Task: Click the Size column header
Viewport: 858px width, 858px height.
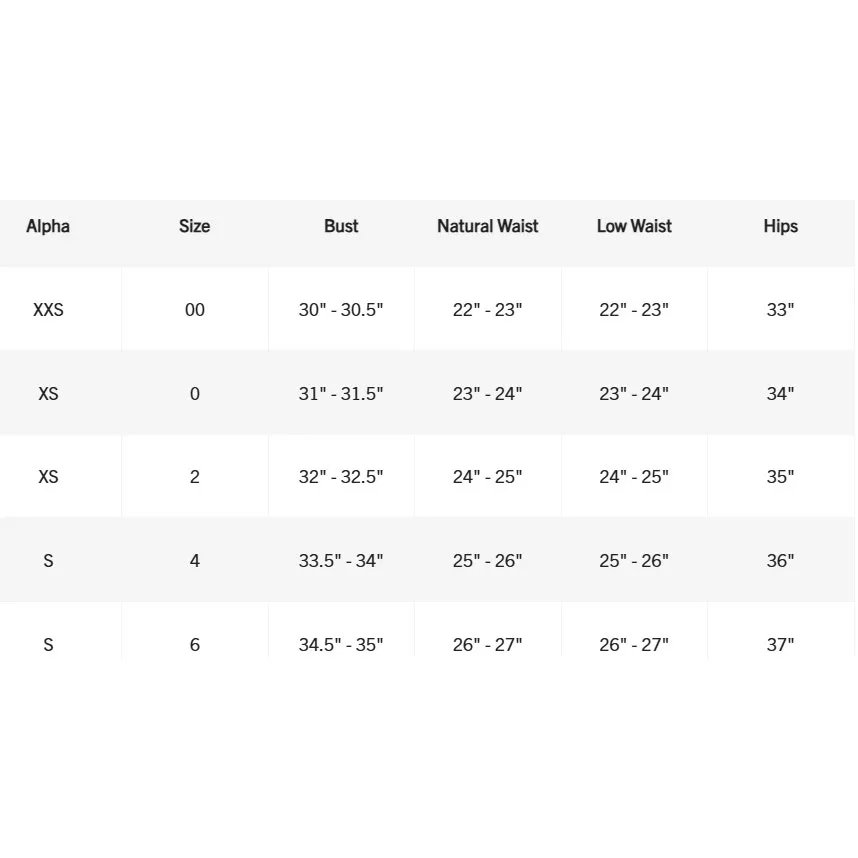Action: coord(194,226)
